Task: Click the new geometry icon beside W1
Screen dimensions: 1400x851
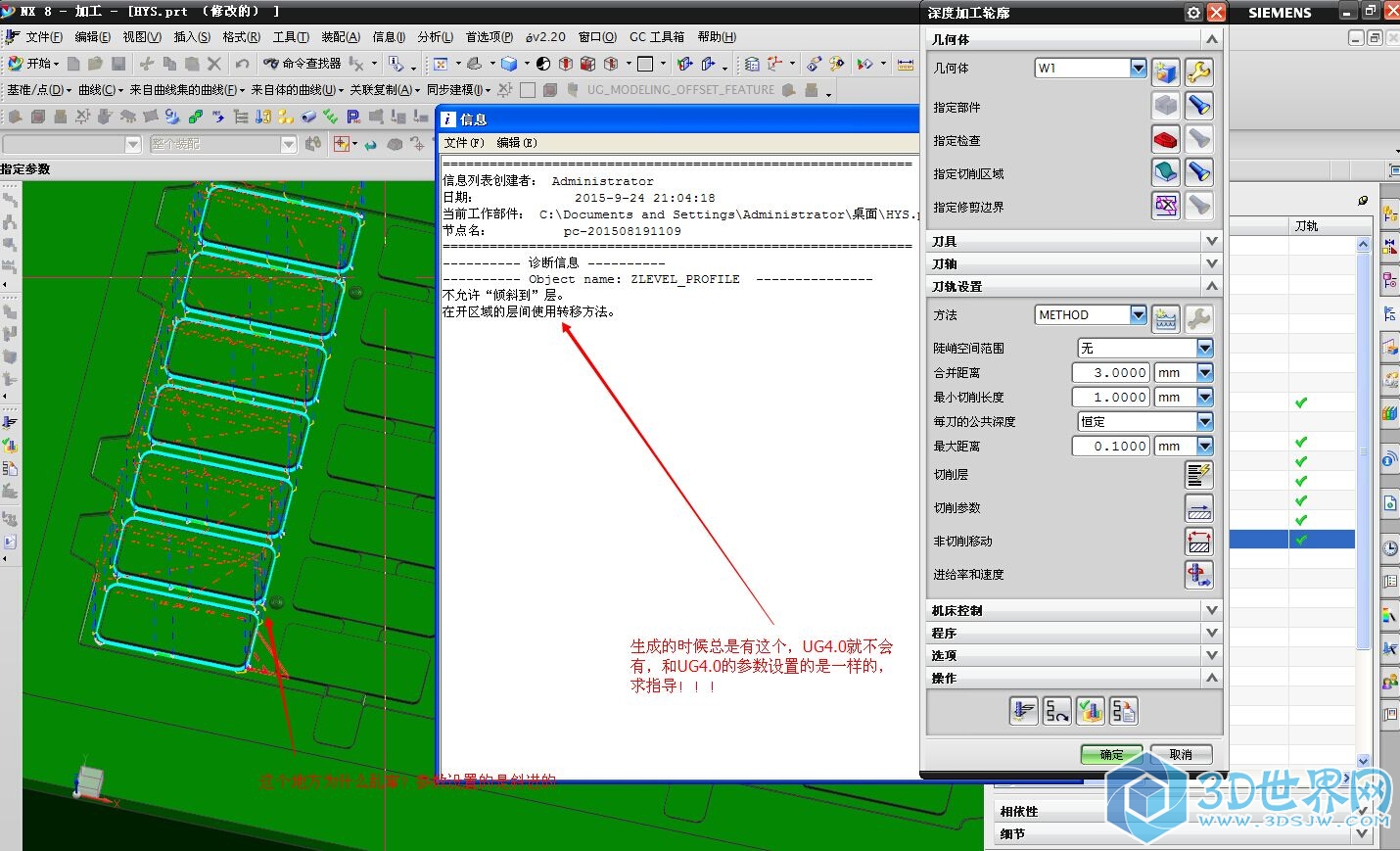Action: pos(1165,71)
